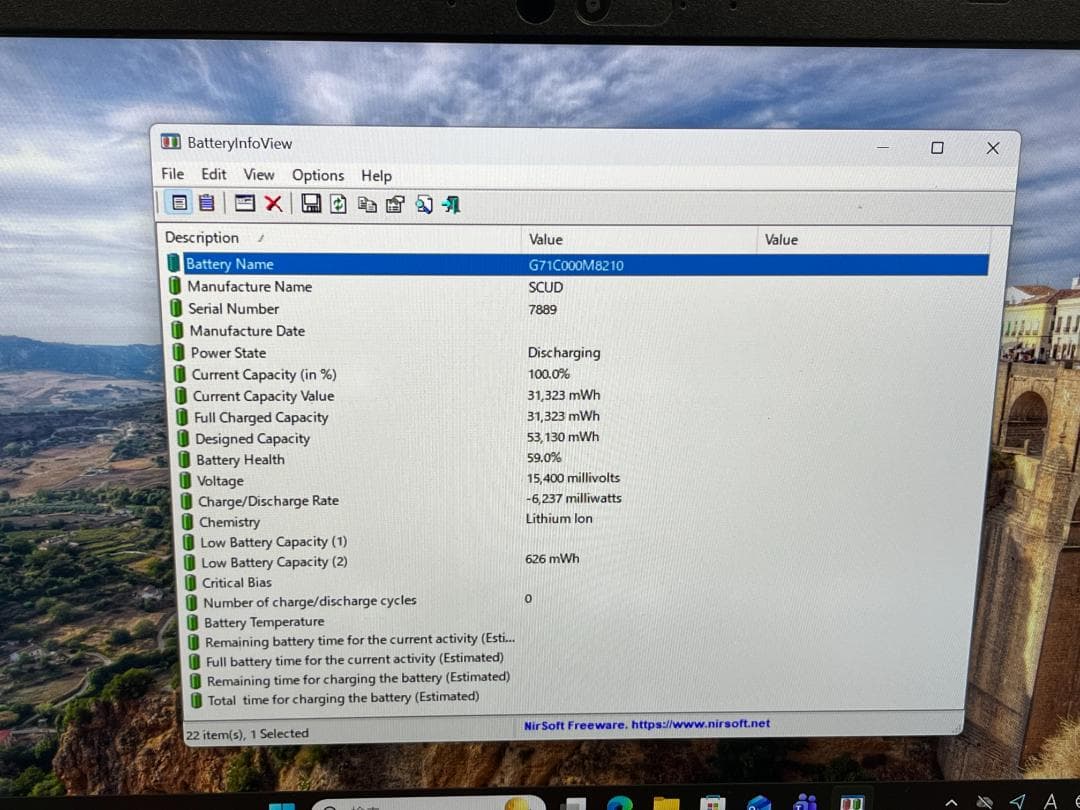Screen dimensions: 1080x810
Task: Click BatteryInfoView icon in the taskbar
Action: coord(851,802)
